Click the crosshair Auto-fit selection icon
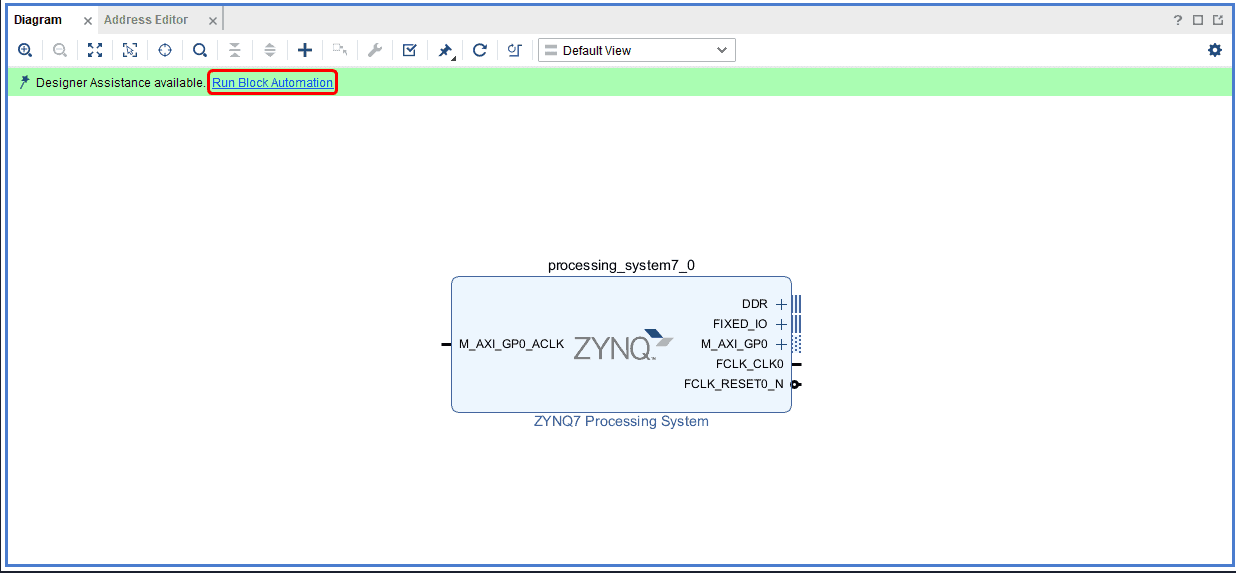The image size is (1236, 573). tap(165, 50)
